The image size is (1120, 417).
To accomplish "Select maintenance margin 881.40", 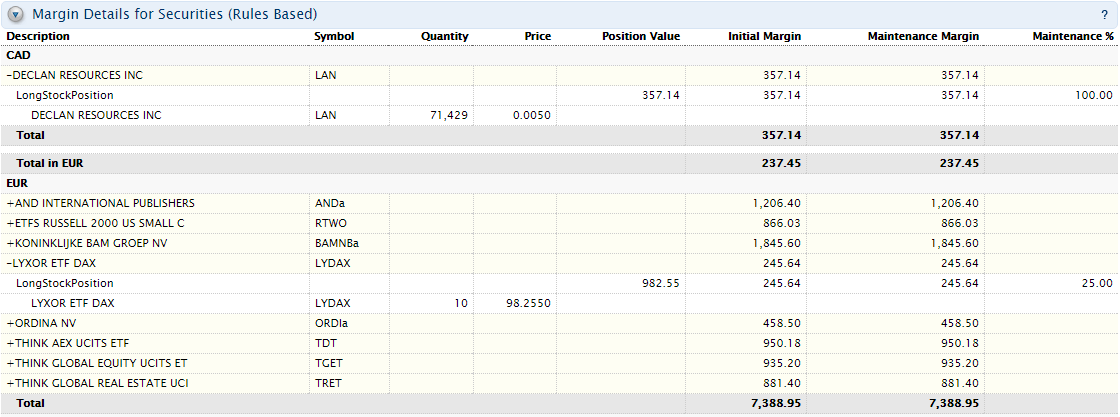I will (x=960, y=383).
